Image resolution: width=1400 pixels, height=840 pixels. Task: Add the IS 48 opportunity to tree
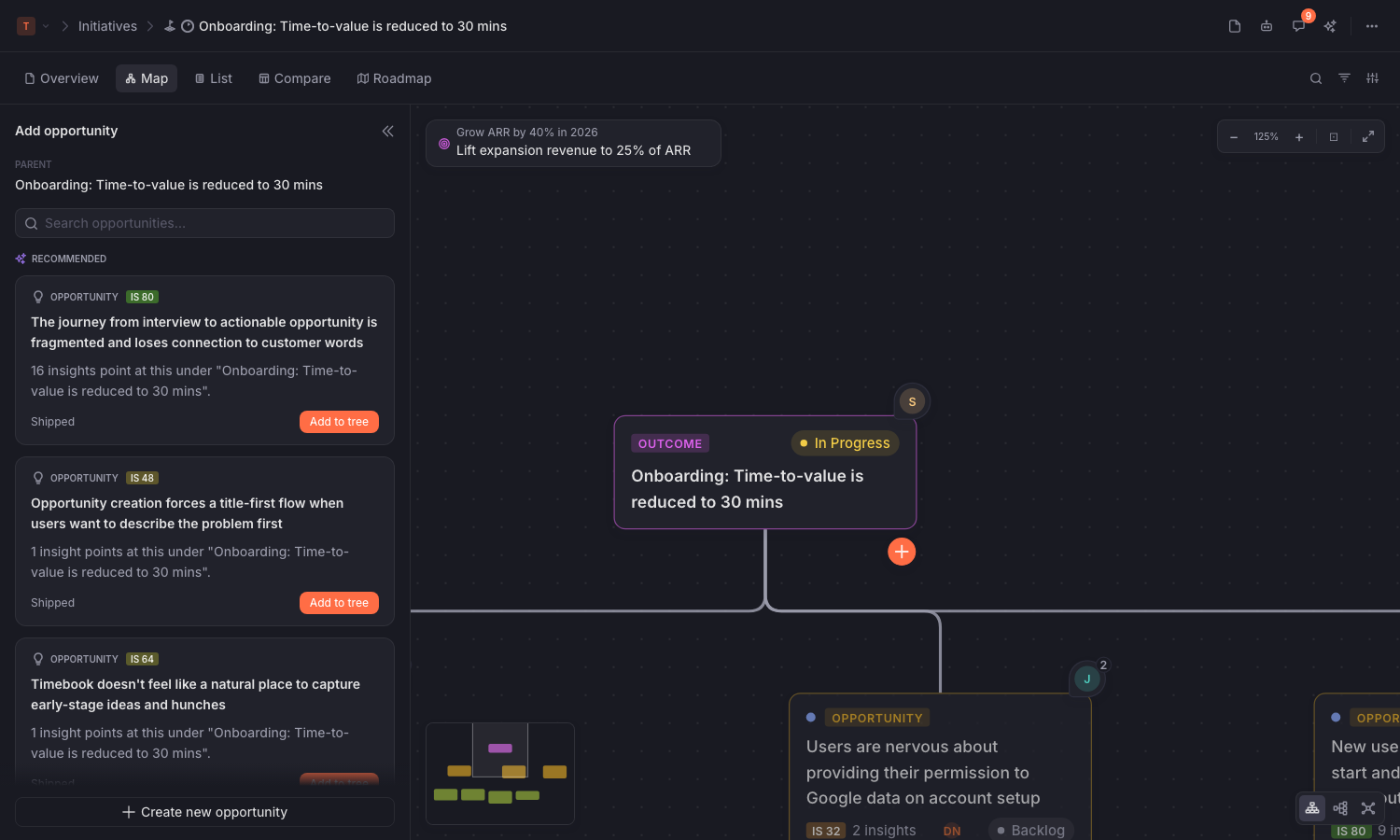coord(339,603)
